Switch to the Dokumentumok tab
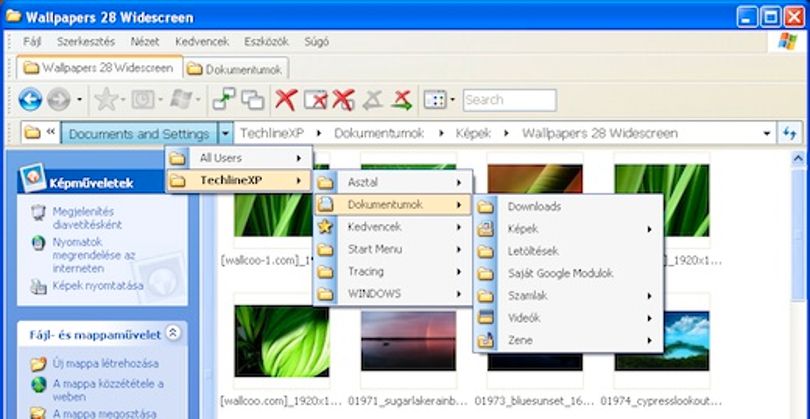The image size is (810, 419). click(x=235, y=69)
